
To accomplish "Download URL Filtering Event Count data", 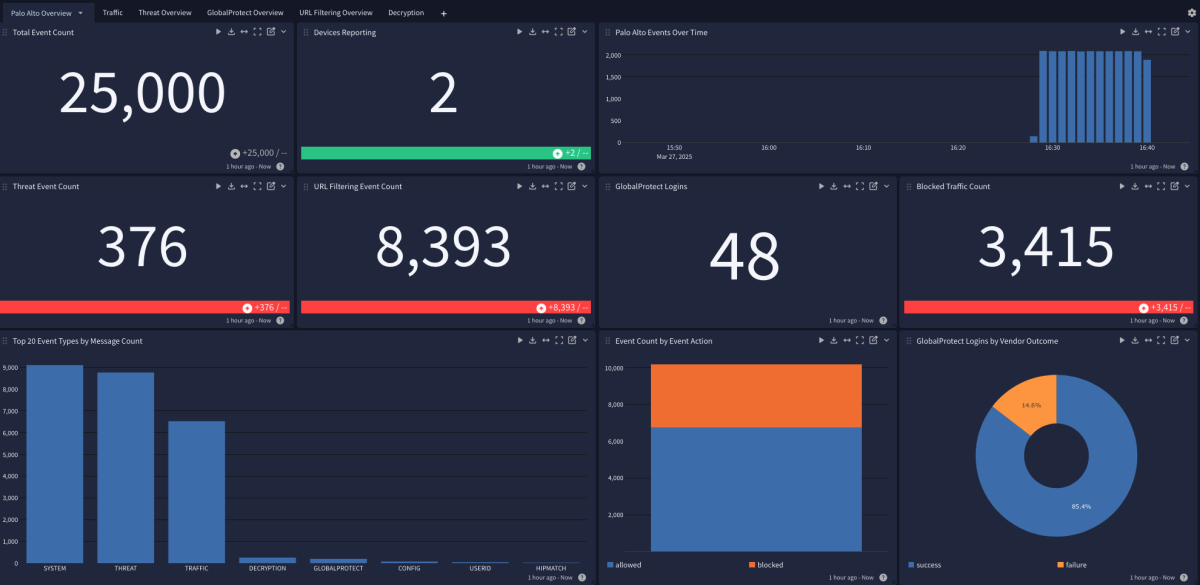I will tap(532, 186).
